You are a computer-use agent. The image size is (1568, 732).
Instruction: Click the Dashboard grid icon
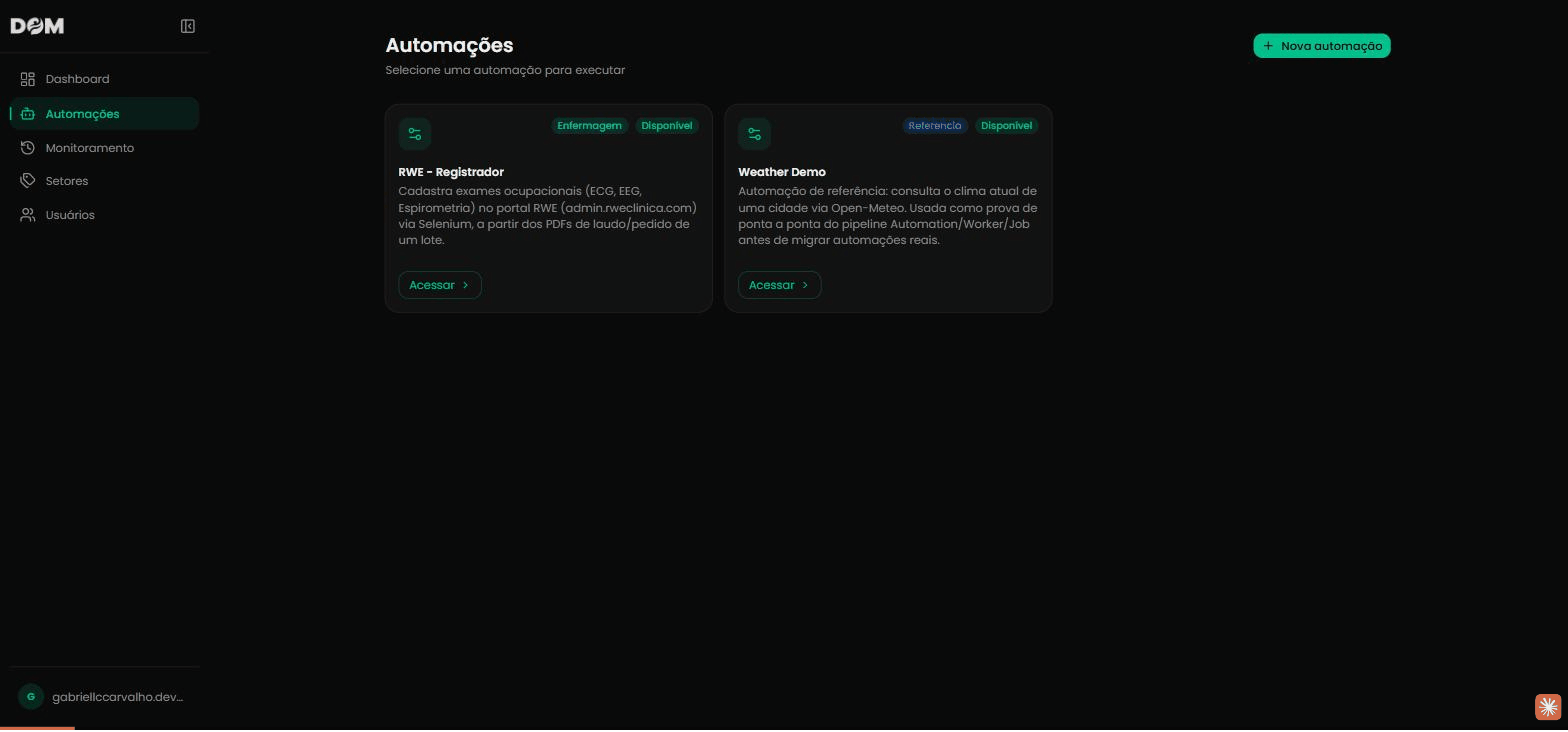[28, 79]
